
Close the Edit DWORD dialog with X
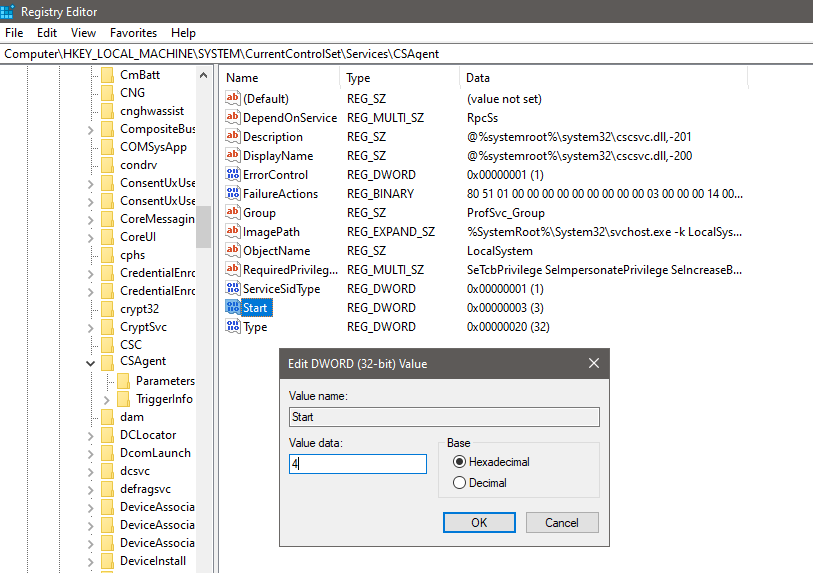tap(594, 363)
